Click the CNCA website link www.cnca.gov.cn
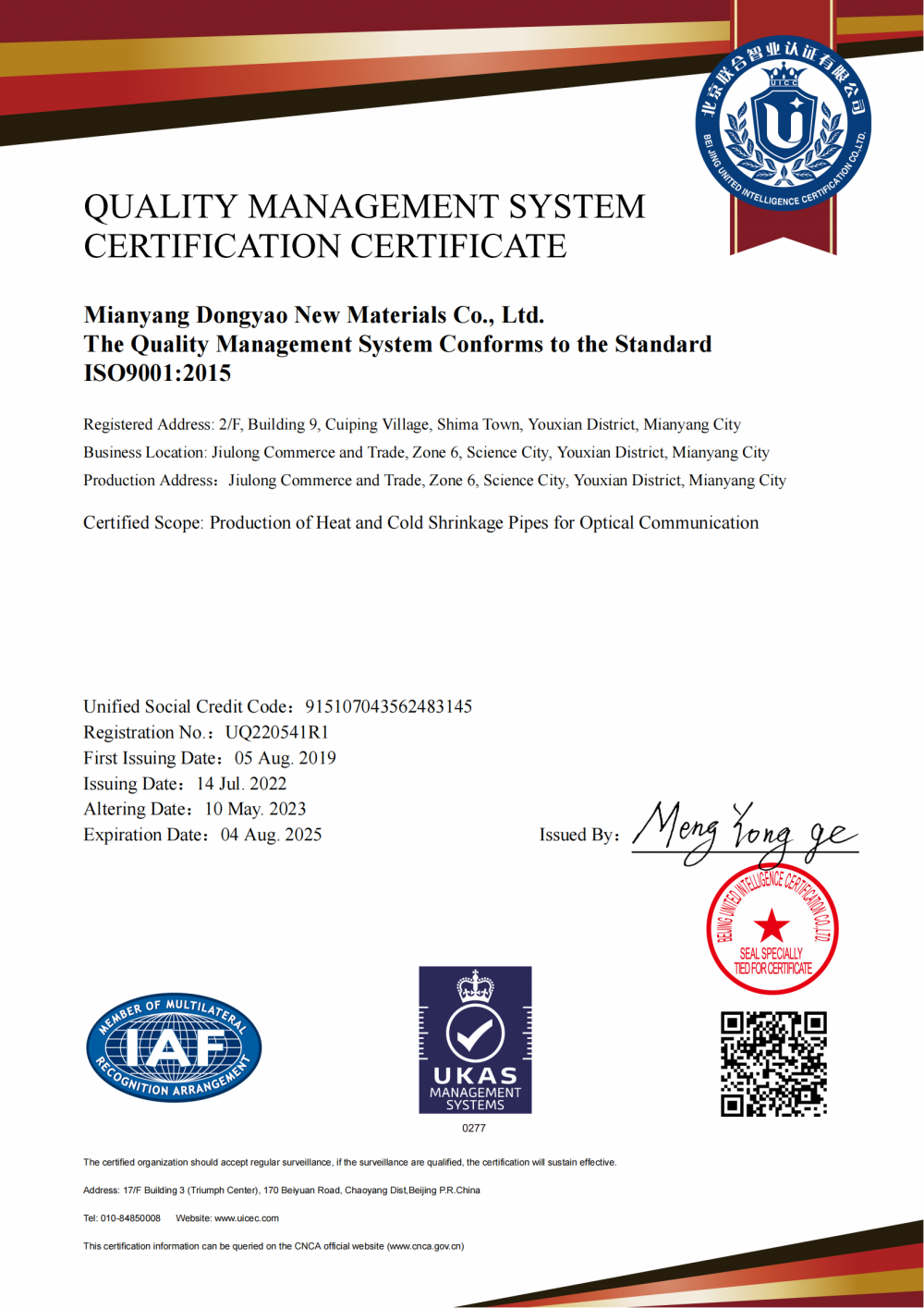The width and height of the screenshot is (924, 1308). (x=427, y=1245)
